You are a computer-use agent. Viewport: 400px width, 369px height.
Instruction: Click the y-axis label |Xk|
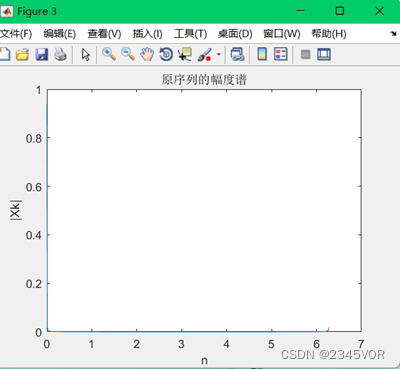pos(16,210)
